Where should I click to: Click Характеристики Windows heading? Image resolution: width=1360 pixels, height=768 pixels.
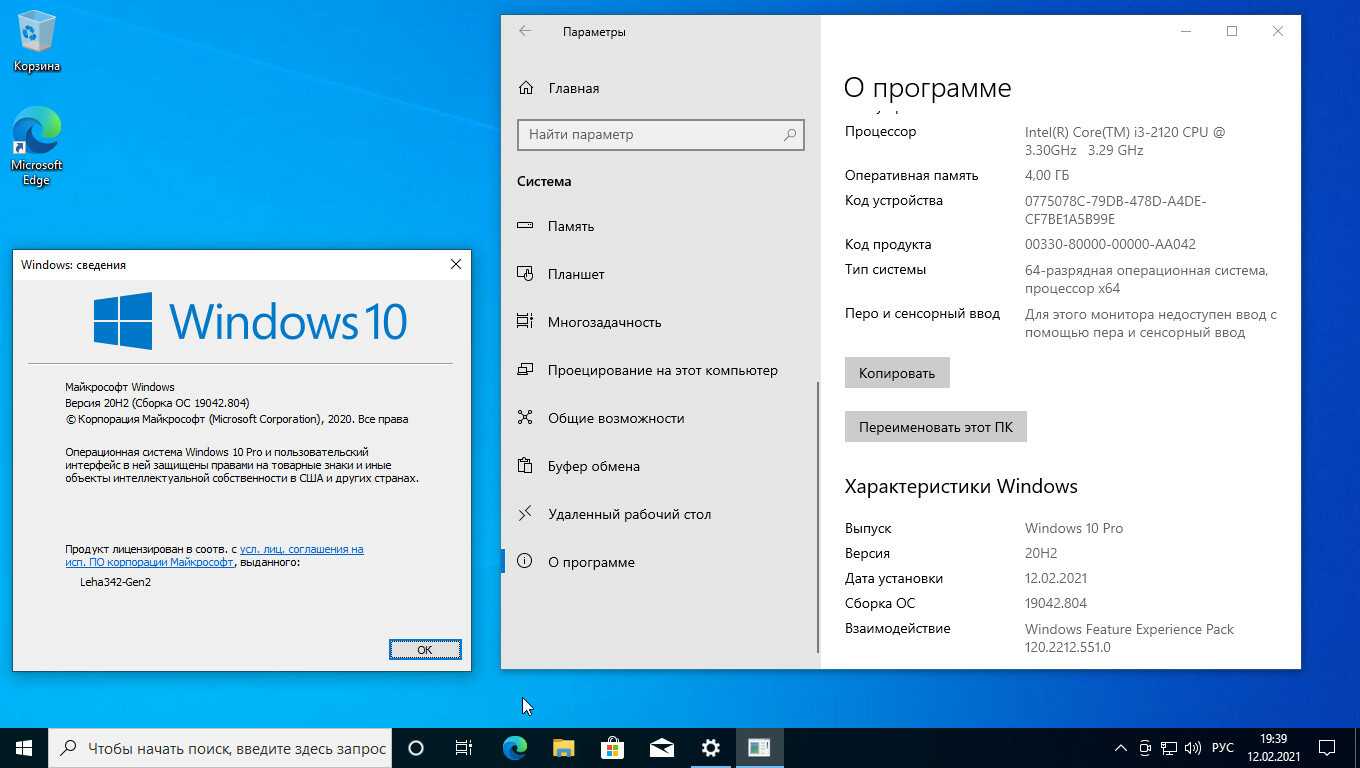[961, 487]
